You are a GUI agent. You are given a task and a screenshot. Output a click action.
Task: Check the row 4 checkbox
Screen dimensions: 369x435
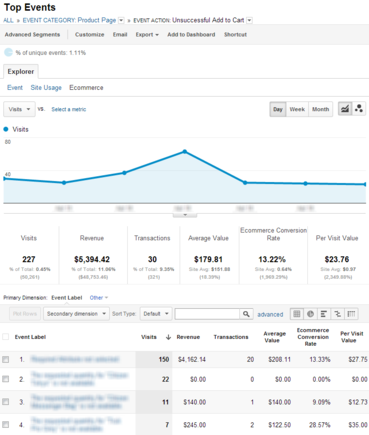click(6, 424)
